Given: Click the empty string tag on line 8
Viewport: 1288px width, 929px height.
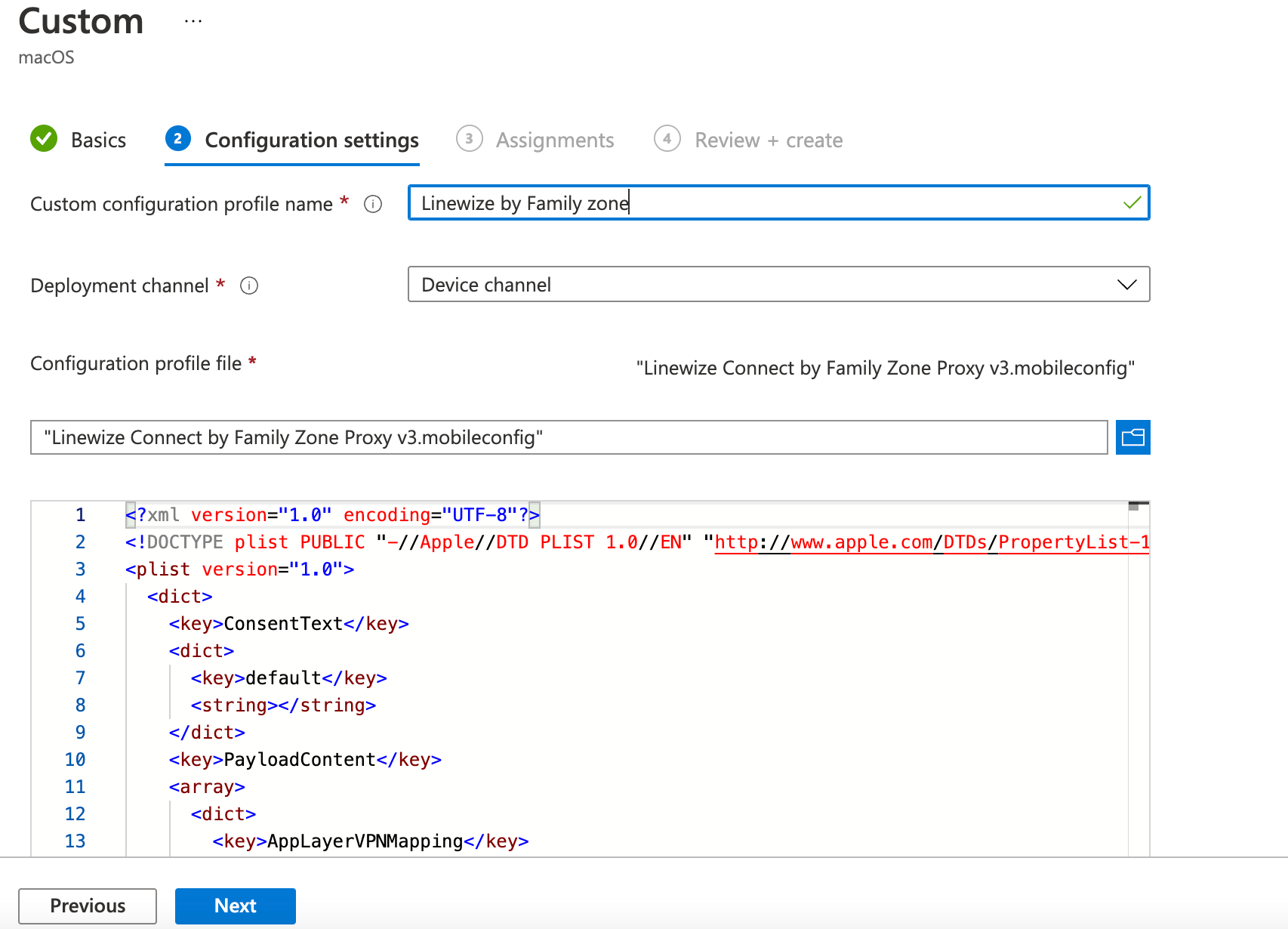Looking at the screenshot, I should click(283, 705).
